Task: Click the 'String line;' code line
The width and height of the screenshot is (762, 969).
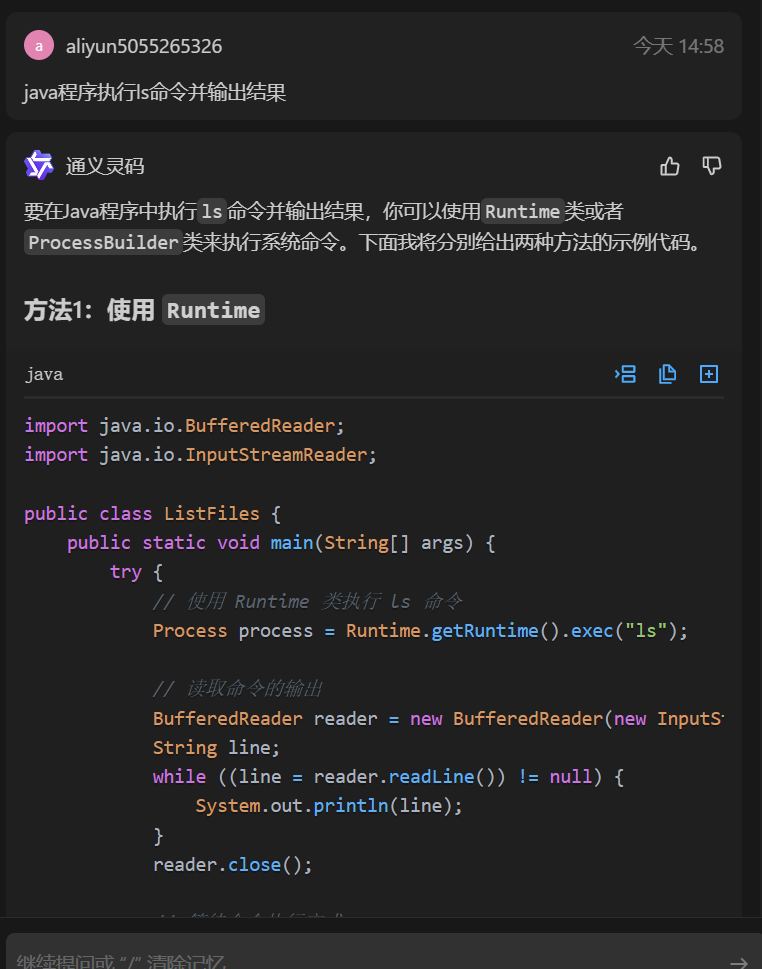Action: tap(216, 748)
